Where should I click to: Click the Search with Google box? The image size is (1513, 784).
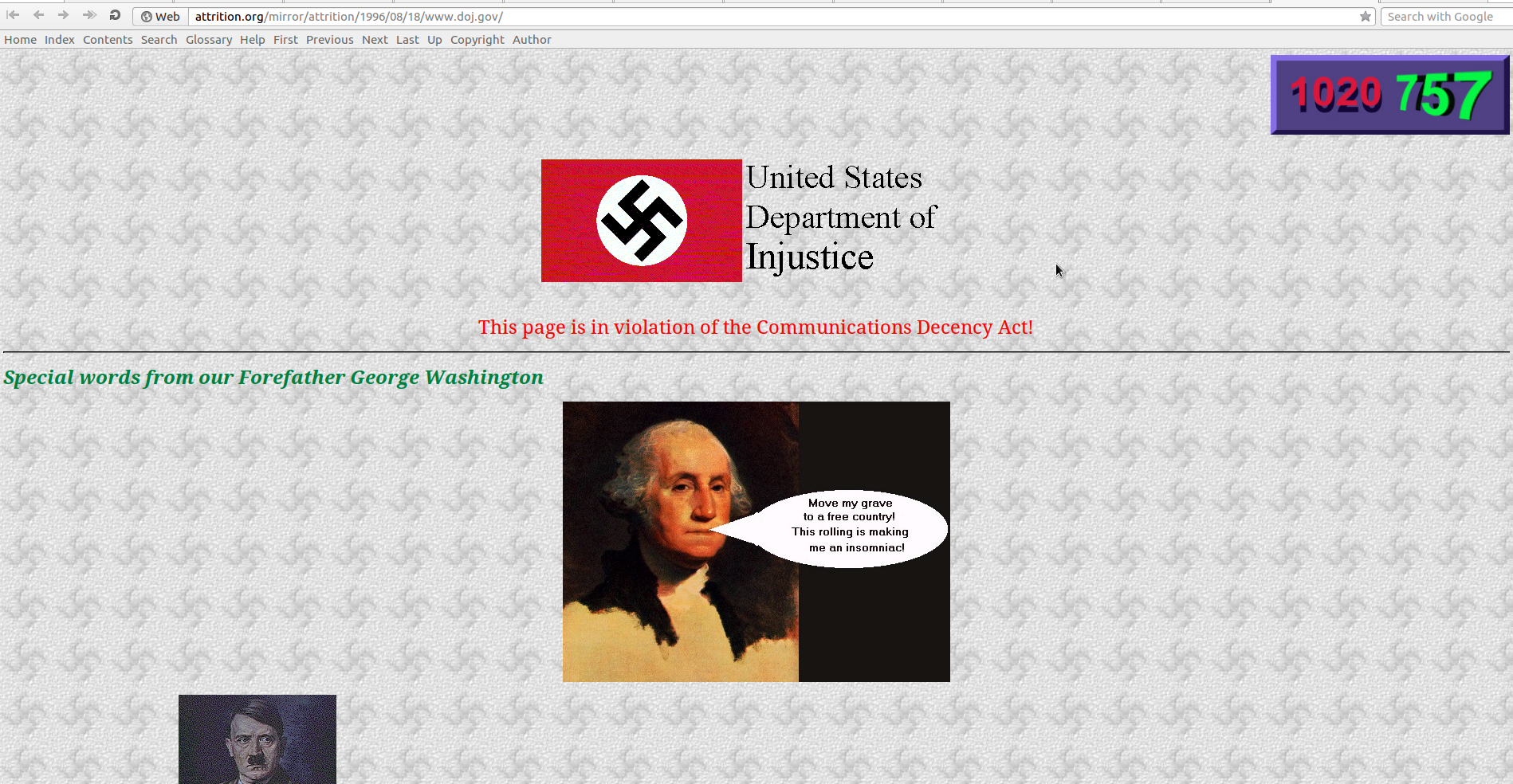(x=1446, y=17)
